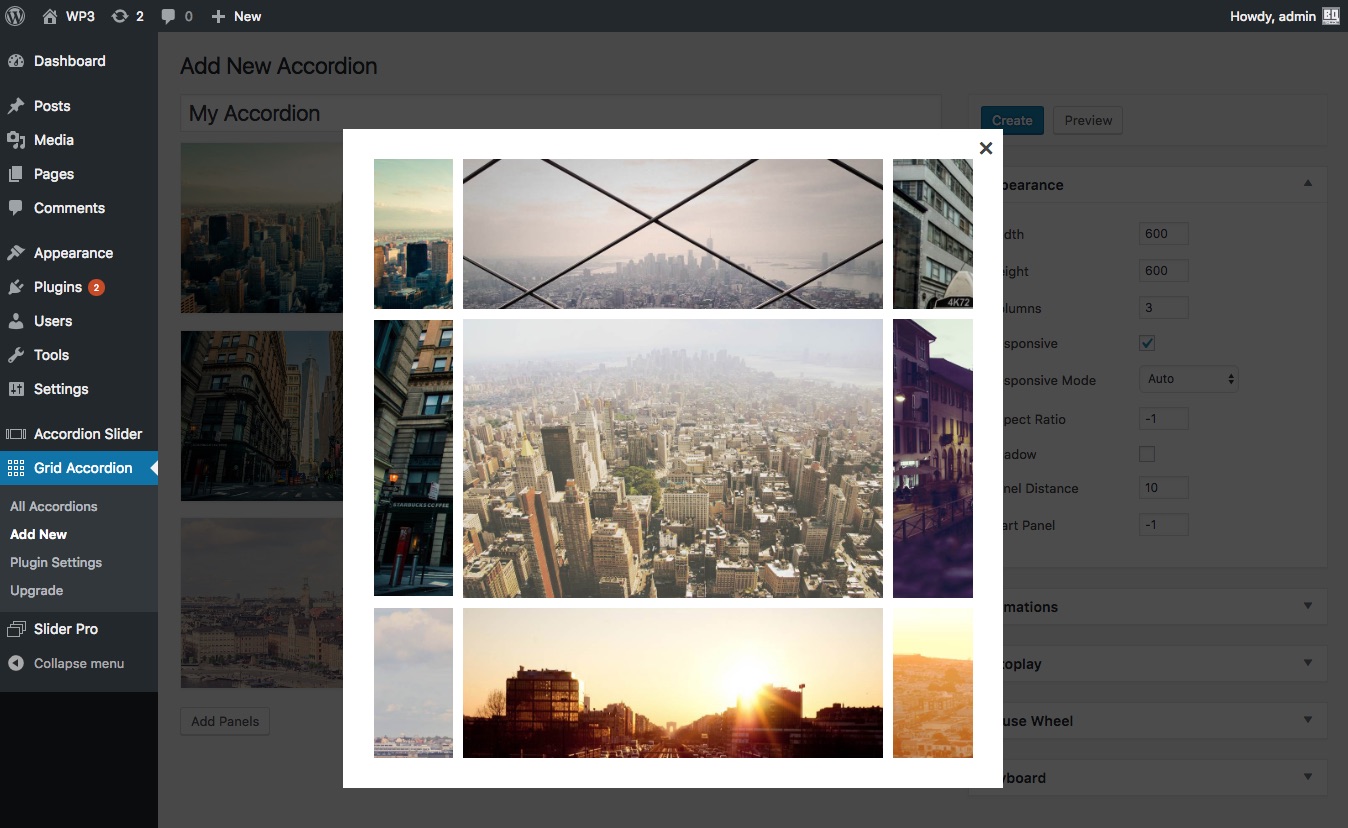This screenshot has width=1348, height=828.
Task: Select the top right taxi building panel
Action: 933,234
